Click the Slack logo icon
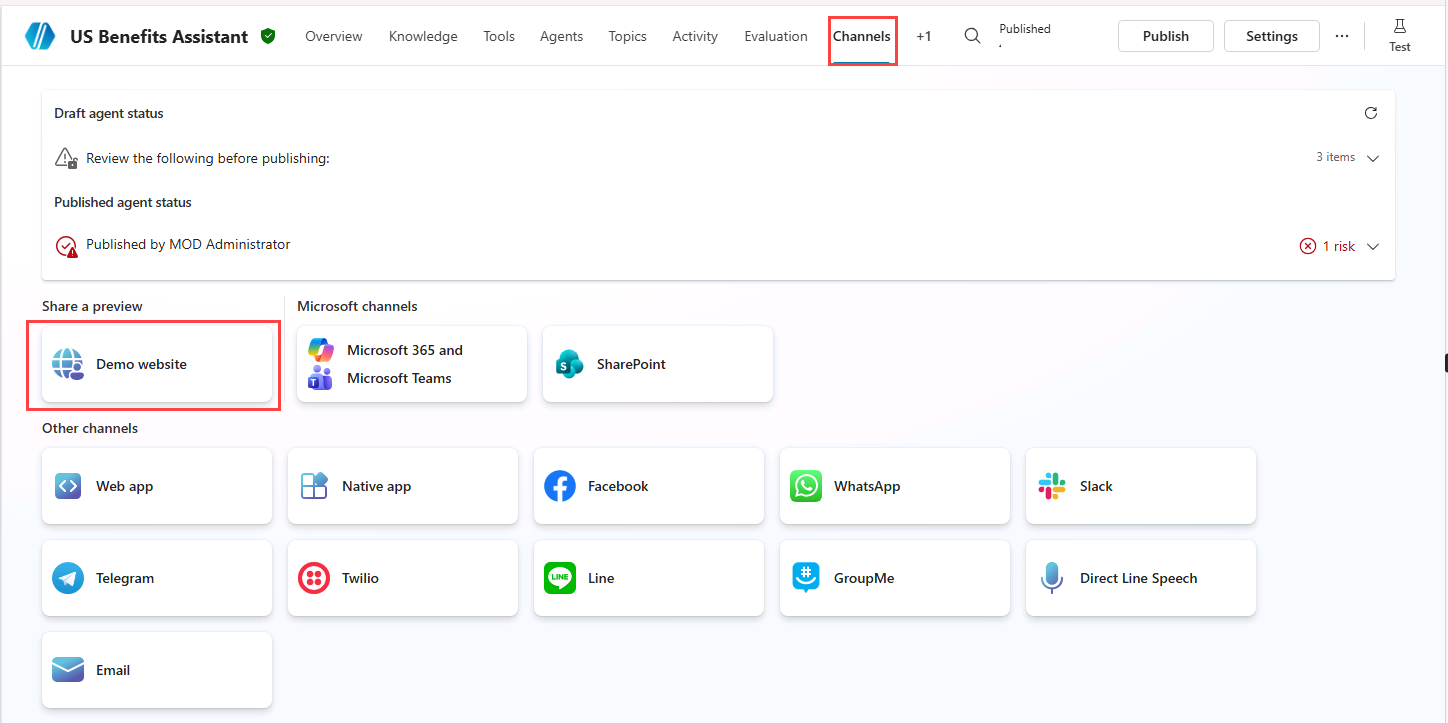 pos(1052,486)
